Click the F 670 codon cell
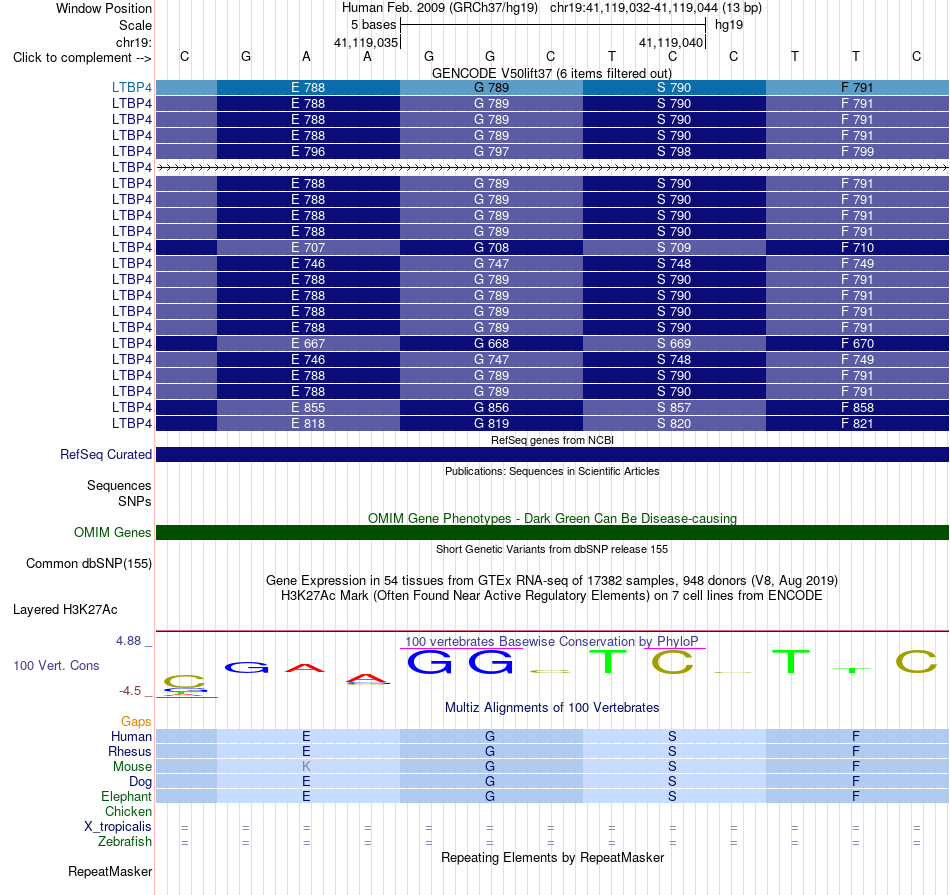Image resolution: width=950 pixels, height=895 pixels. 857,344
